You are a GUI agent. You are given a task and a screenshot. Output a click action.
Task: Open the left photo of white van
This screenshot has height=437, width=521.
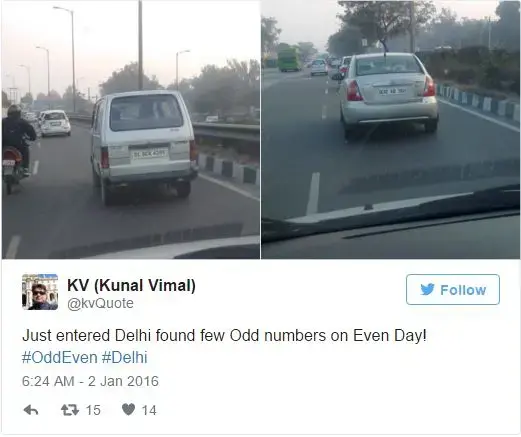[x=131, y=129]
